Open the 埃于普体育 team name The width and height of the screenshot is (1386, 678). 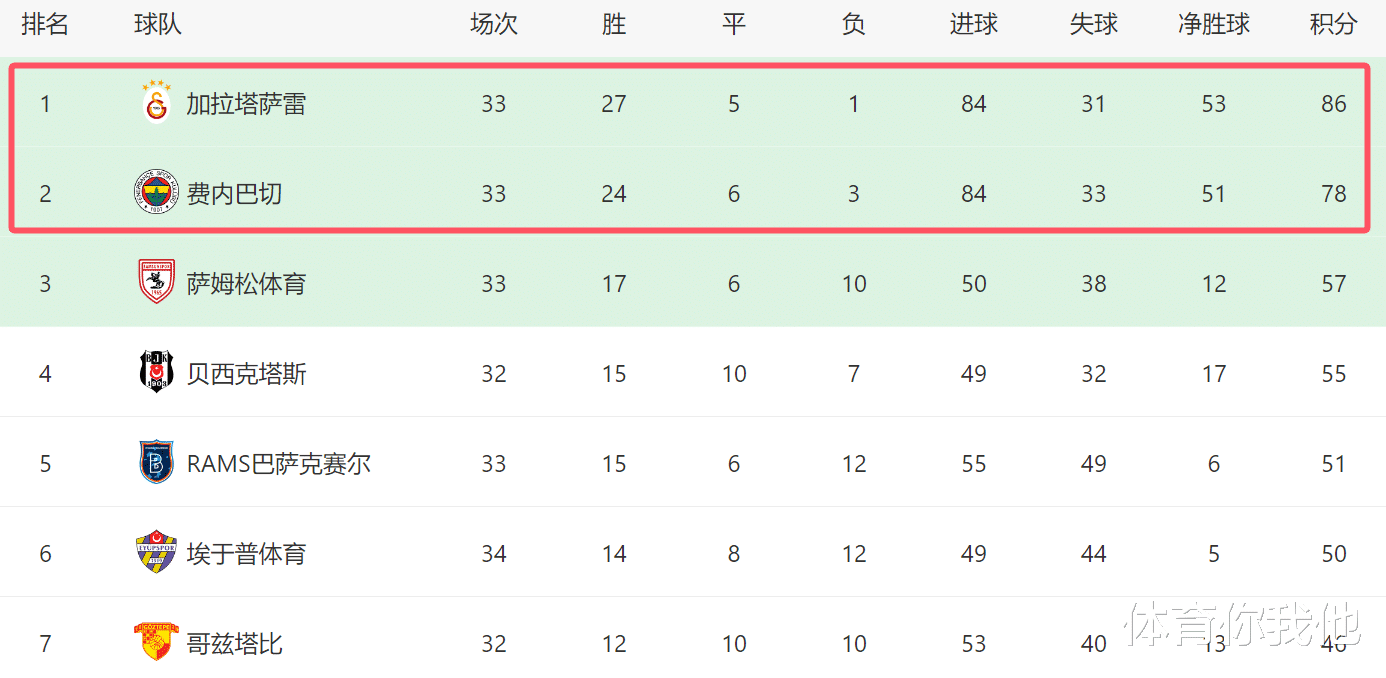246,554
